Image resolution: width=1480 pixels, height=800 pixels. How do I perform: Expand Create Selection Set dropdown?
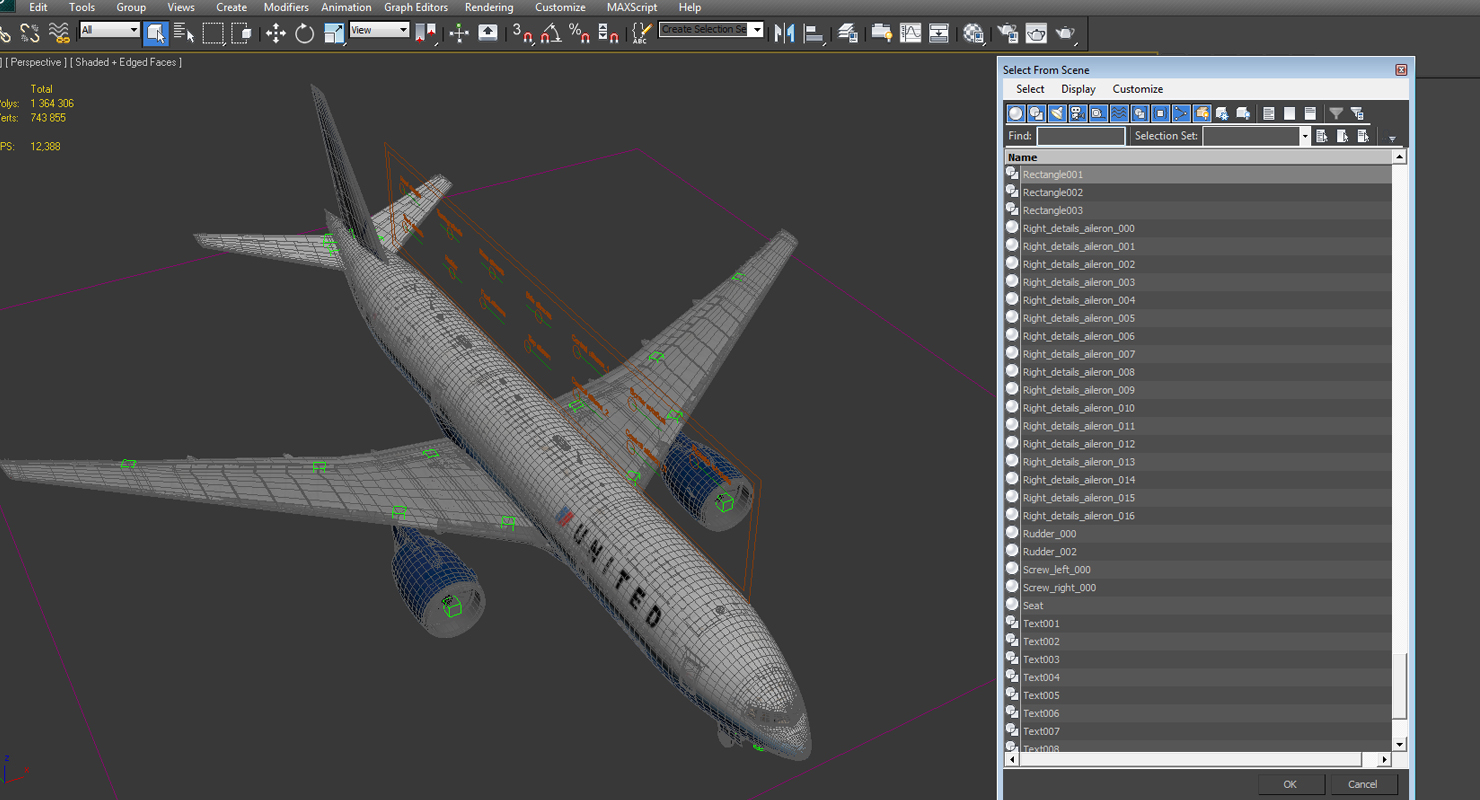pos(756,30)
